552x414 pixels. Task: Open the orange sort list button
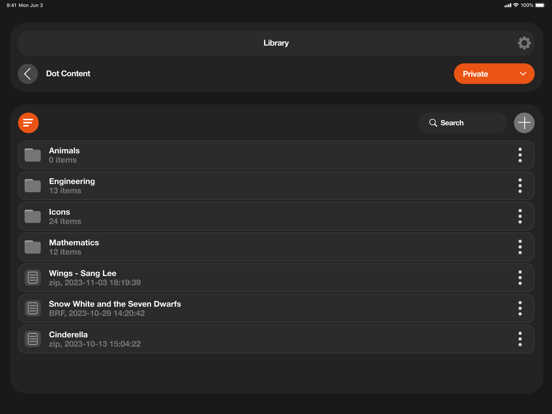click(x=29, y=123)
